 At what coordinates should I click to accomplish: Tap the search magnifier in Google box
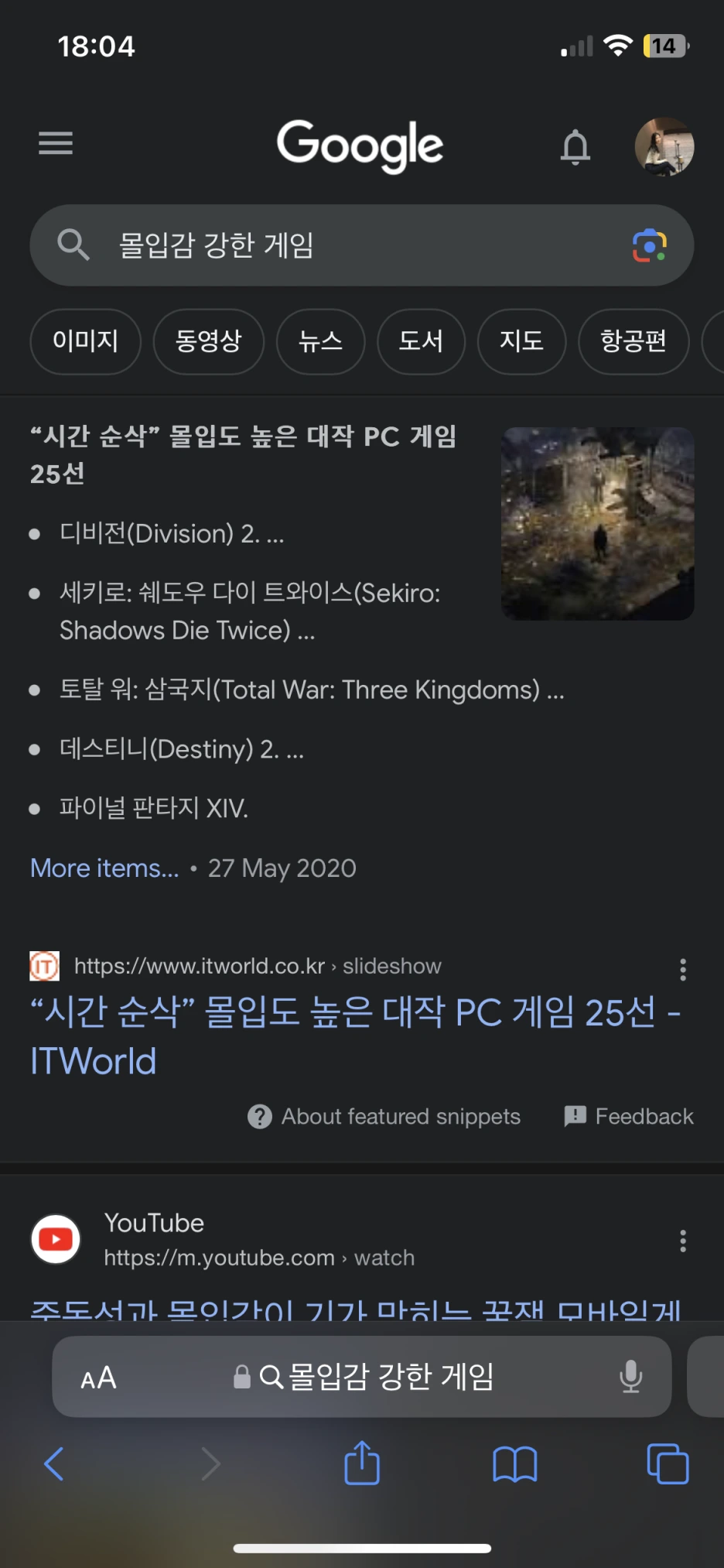(x=73, y=245)
